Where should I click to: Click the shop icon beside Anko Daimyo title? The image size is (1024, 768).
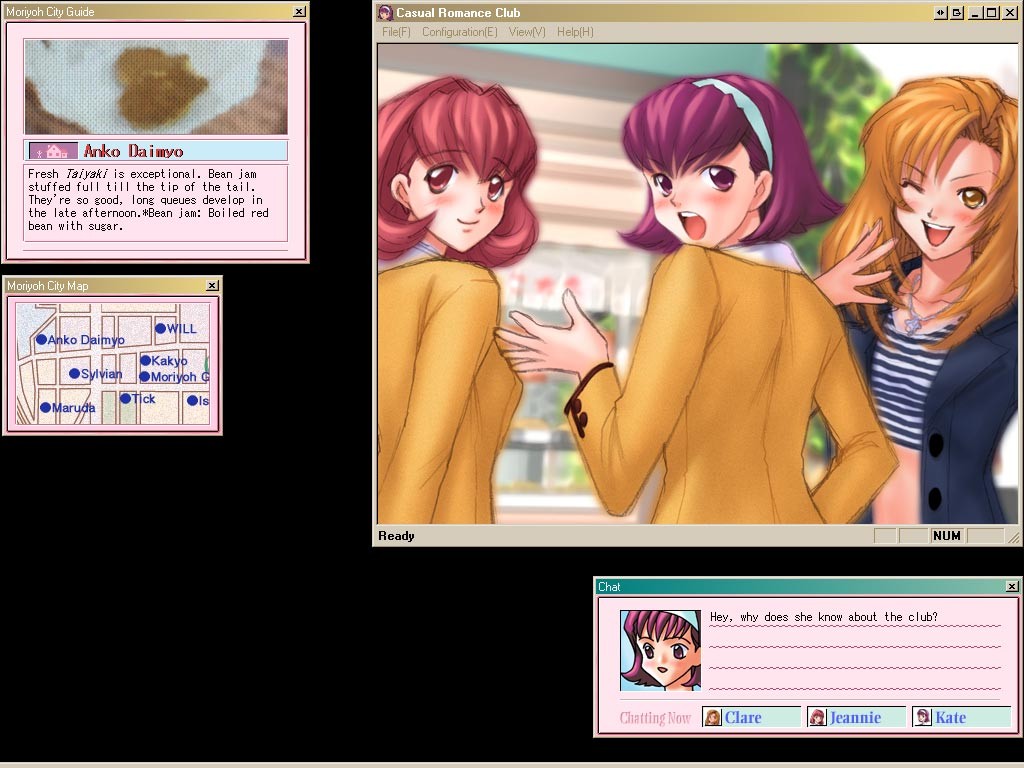tap(53, 151)
